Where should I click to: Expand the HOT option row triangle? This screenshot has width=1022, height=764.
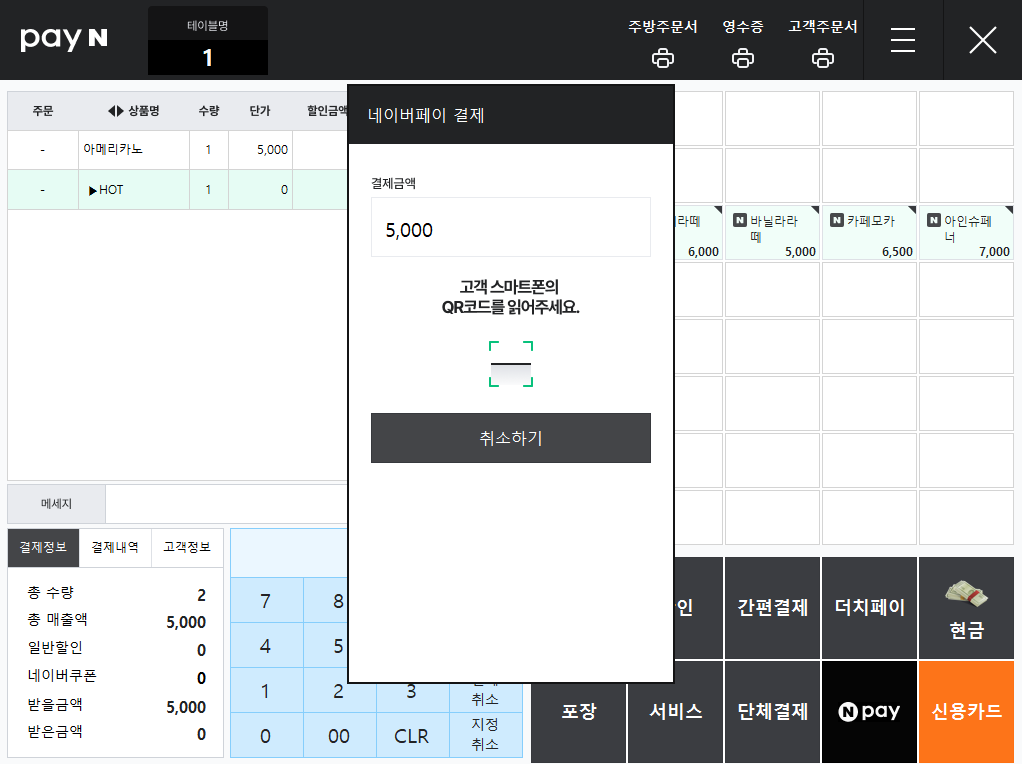(x=93, y=190)
